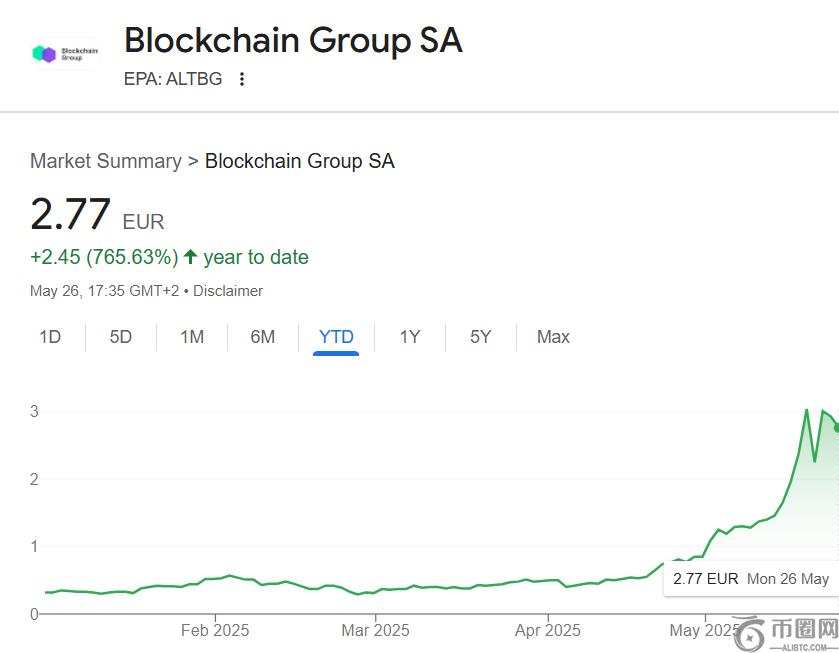Open the three-dot menu beside EPA: ALTBG
839x653 pixels.
(242, 79)
